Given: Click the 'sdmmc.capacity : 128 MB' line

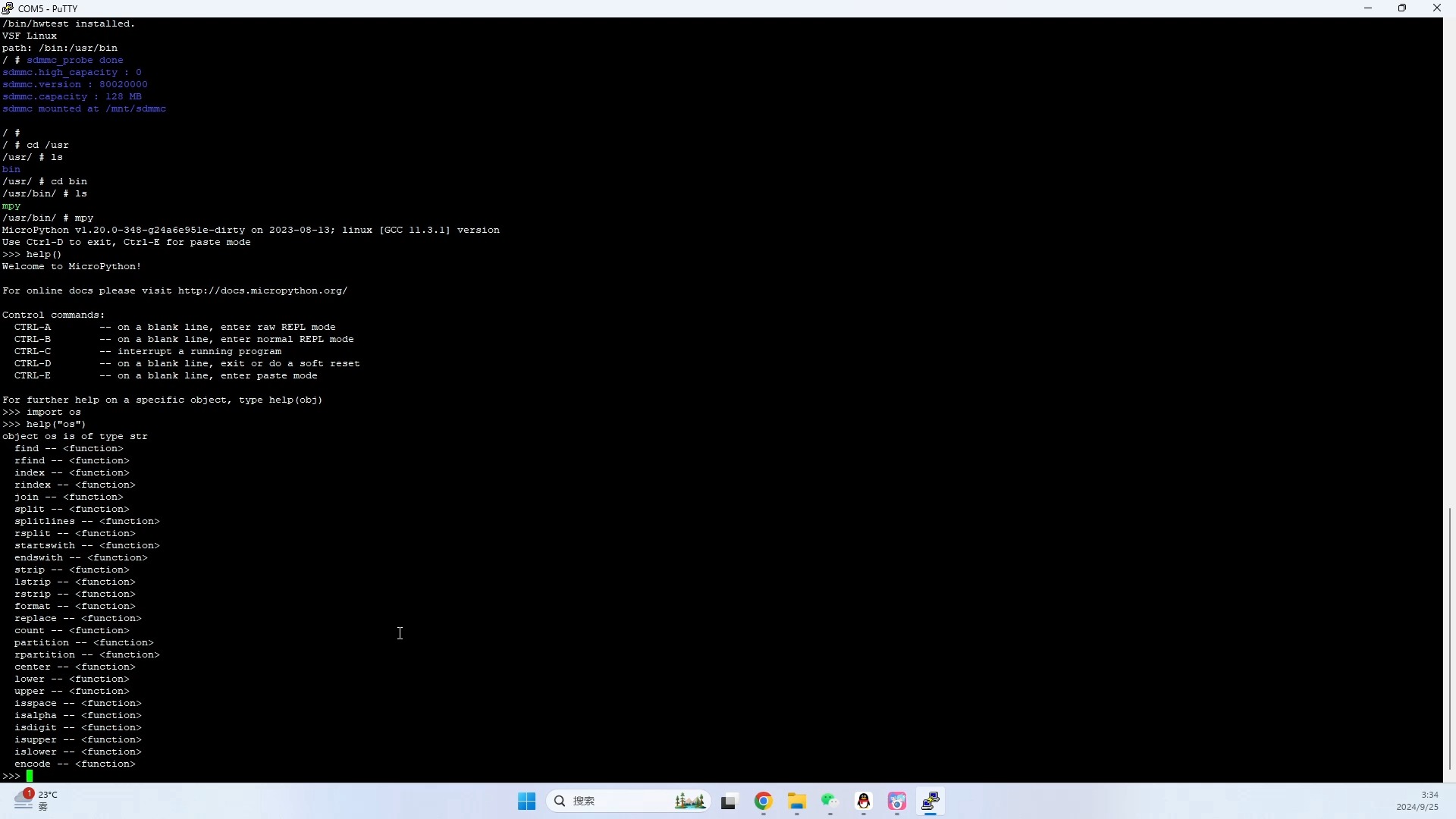Looking at the screenshot, I should pos(72,97).
